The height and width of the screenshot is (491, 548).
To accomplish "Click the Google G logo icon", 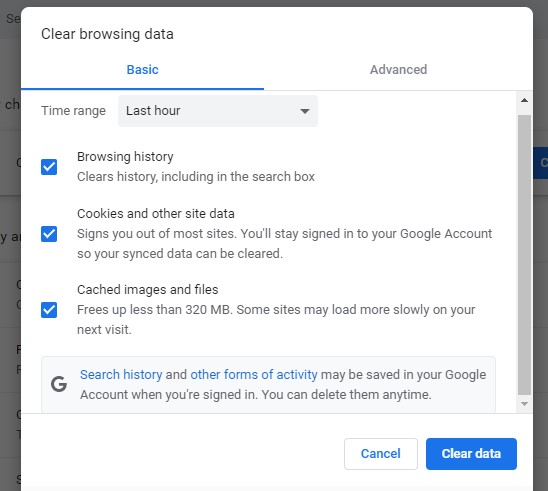I will [59, 384].
